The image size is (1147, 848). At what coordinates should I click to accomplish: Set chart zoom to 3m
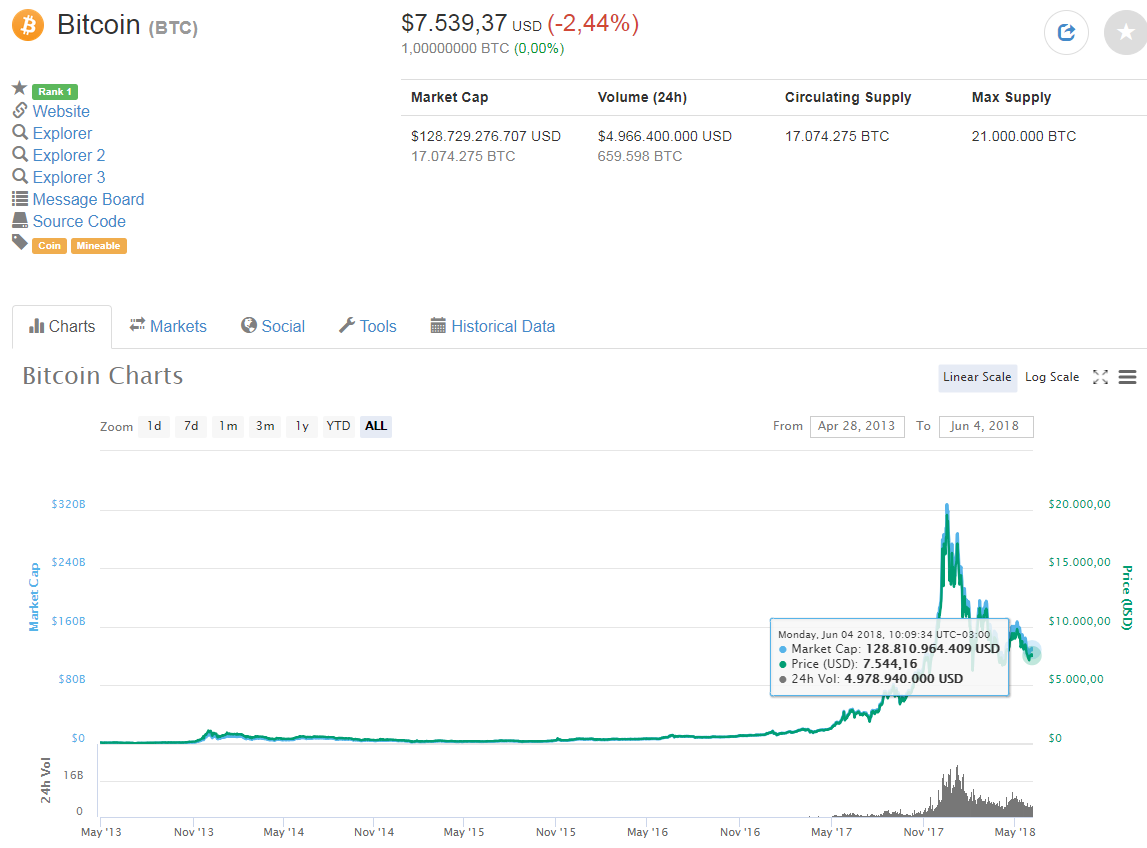(x=265, y=426)
